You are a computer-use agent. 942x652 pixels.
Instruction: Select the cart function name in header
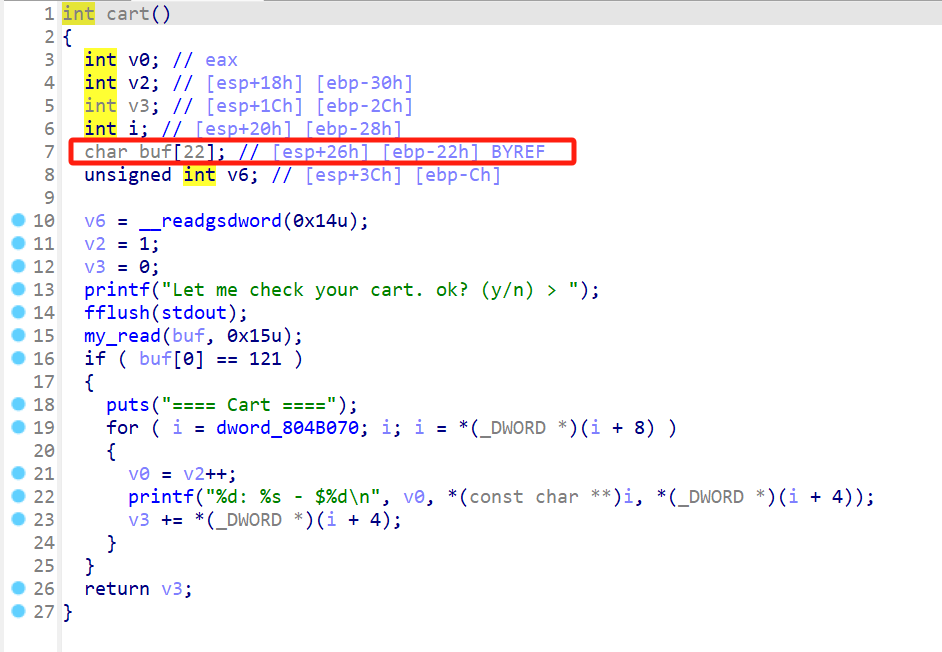(x=128, y=14)
